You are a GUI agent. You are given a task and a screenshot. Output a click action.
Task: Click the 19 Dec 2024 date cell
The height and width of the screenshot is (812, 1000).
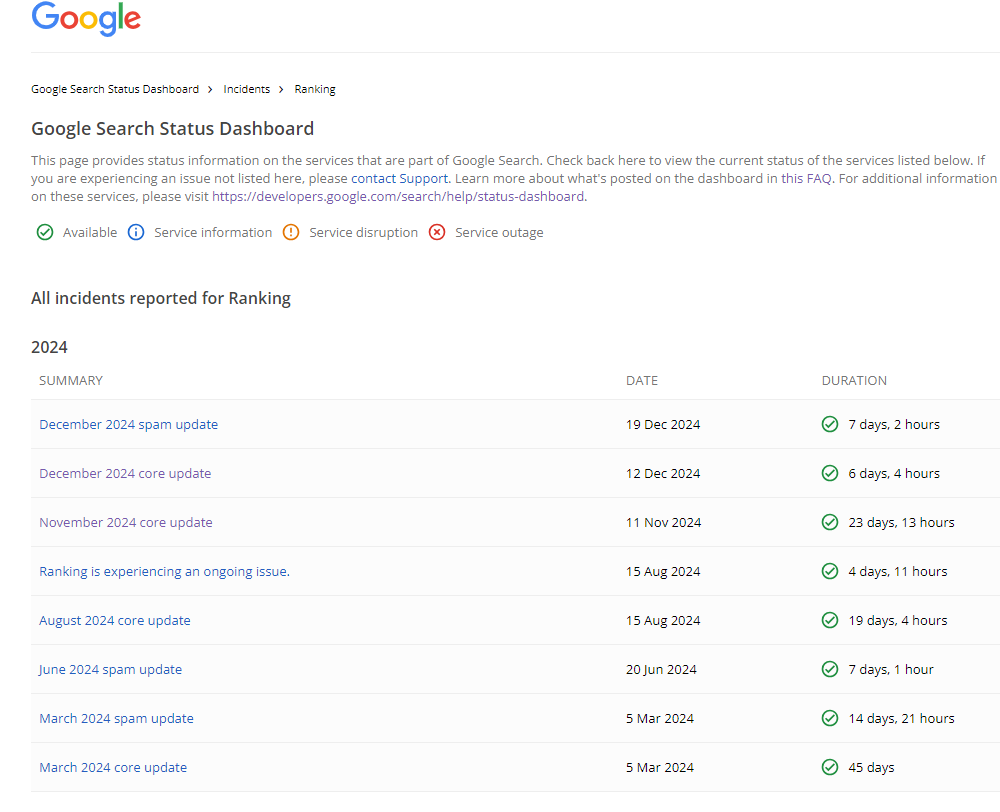pyautogui.click(x=663, y=424)
